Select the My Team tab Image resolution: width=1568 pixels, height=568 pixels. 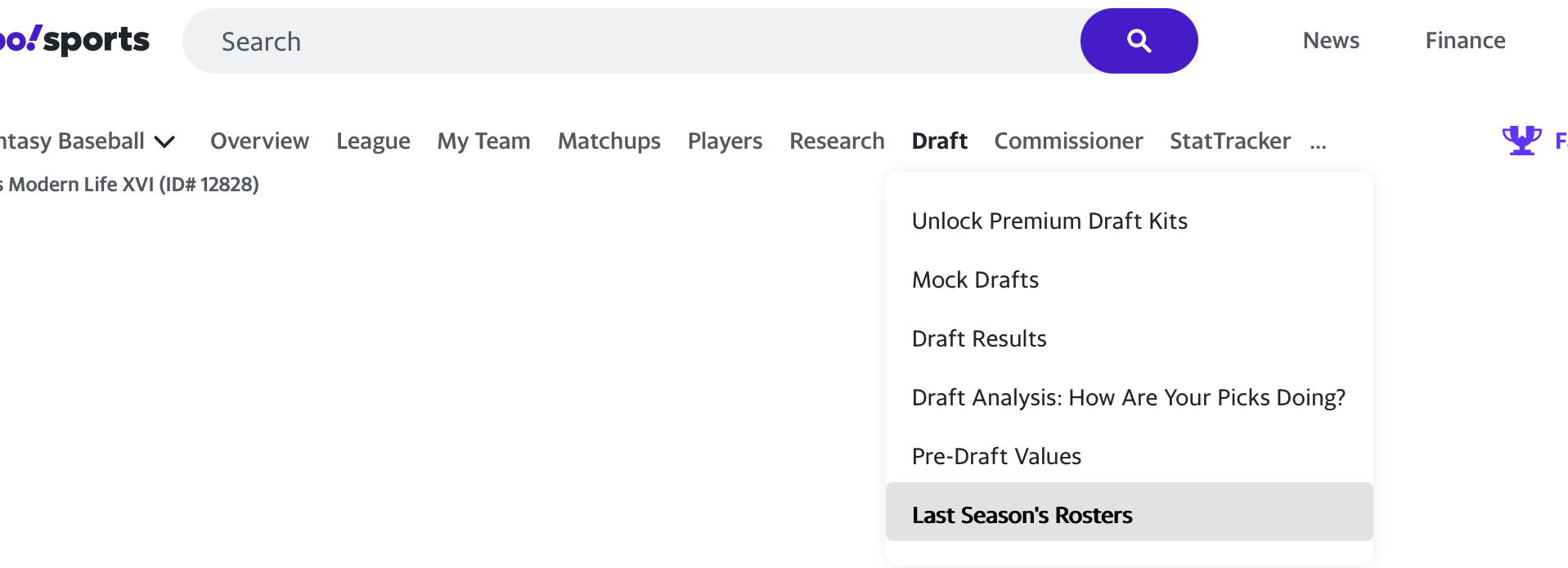point(483,141)
